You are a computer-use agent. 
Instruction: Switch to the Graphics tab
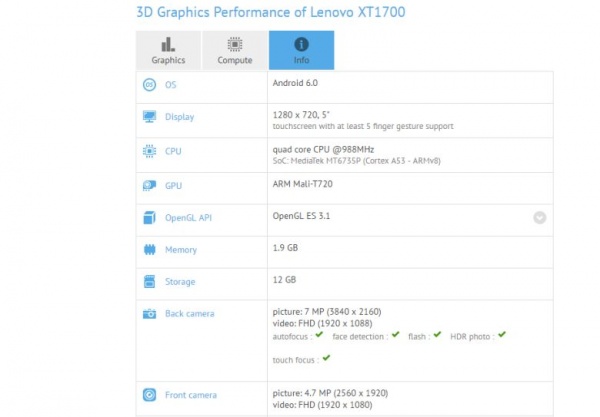click(168, 50)
